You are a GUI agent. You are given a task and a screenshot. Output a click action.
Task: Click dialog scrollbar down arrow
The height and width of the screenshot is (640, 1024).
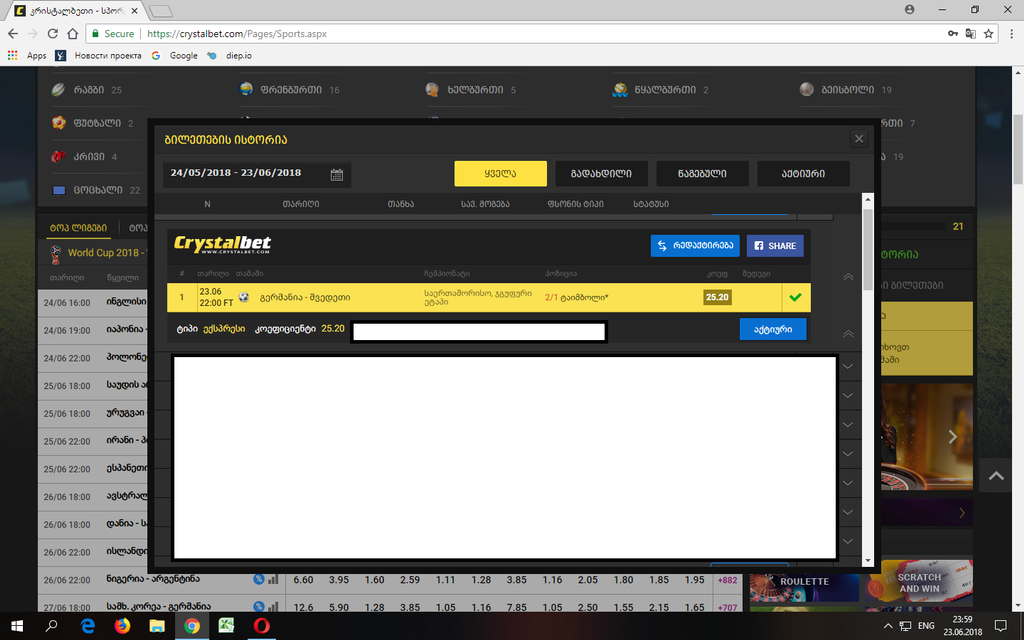868,560
